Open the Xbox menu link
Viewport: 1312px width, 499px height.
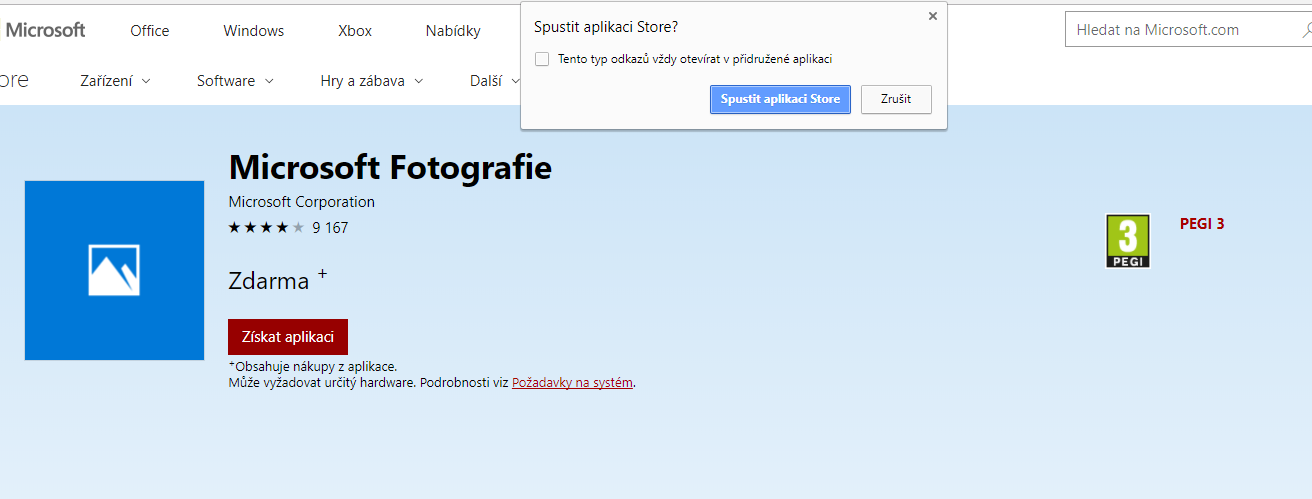[x=355, y=31]
